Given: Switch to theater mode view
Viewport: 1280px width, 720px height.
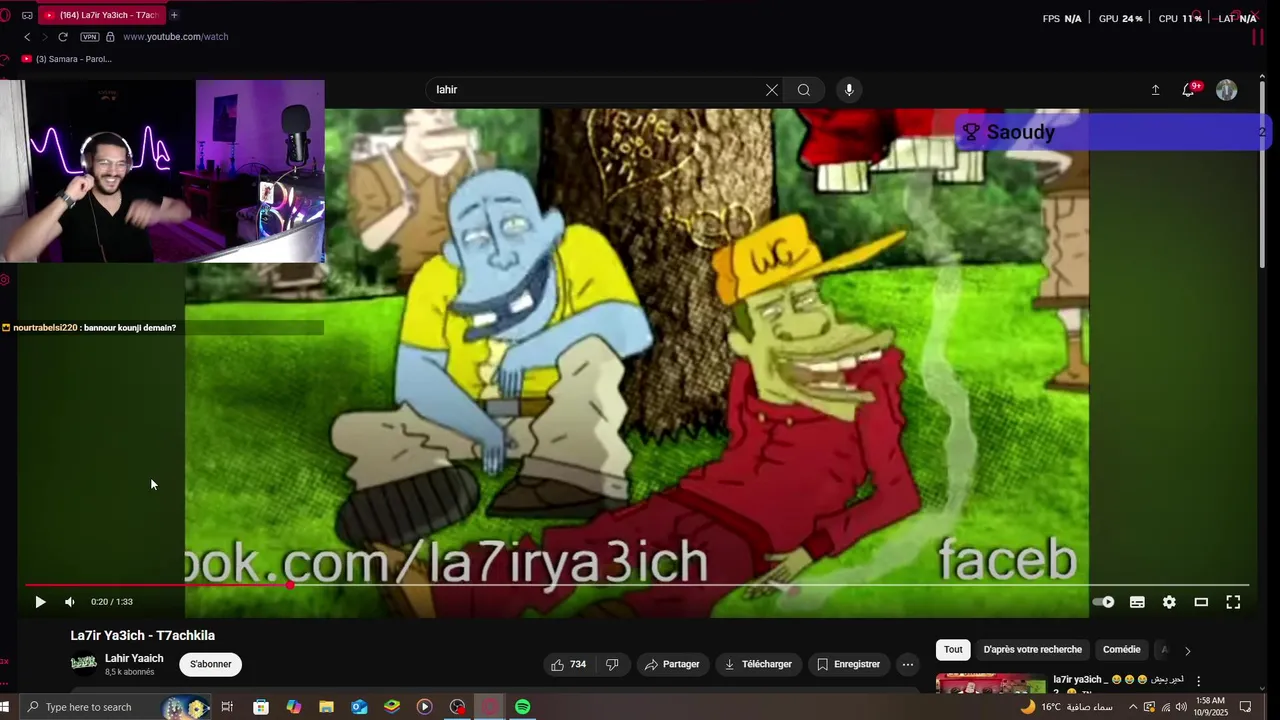Looking at the screenshot, I should 1201,602.
